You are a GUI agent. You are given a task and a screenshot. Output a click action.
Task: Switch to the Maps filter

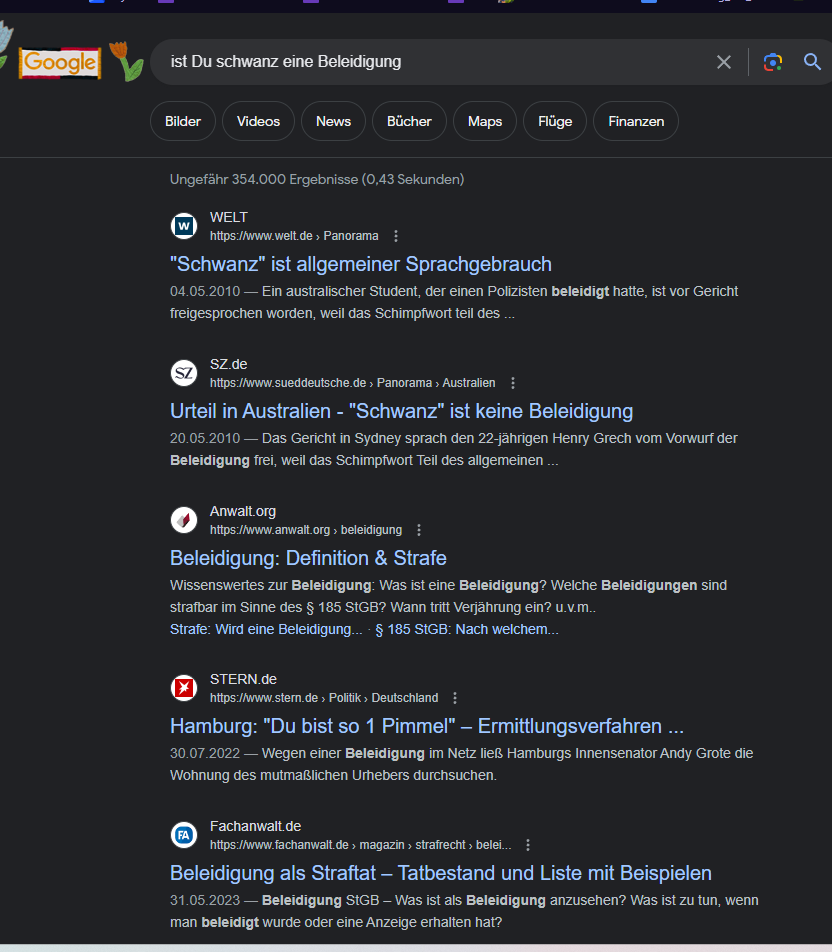click(x=485, y=121)
